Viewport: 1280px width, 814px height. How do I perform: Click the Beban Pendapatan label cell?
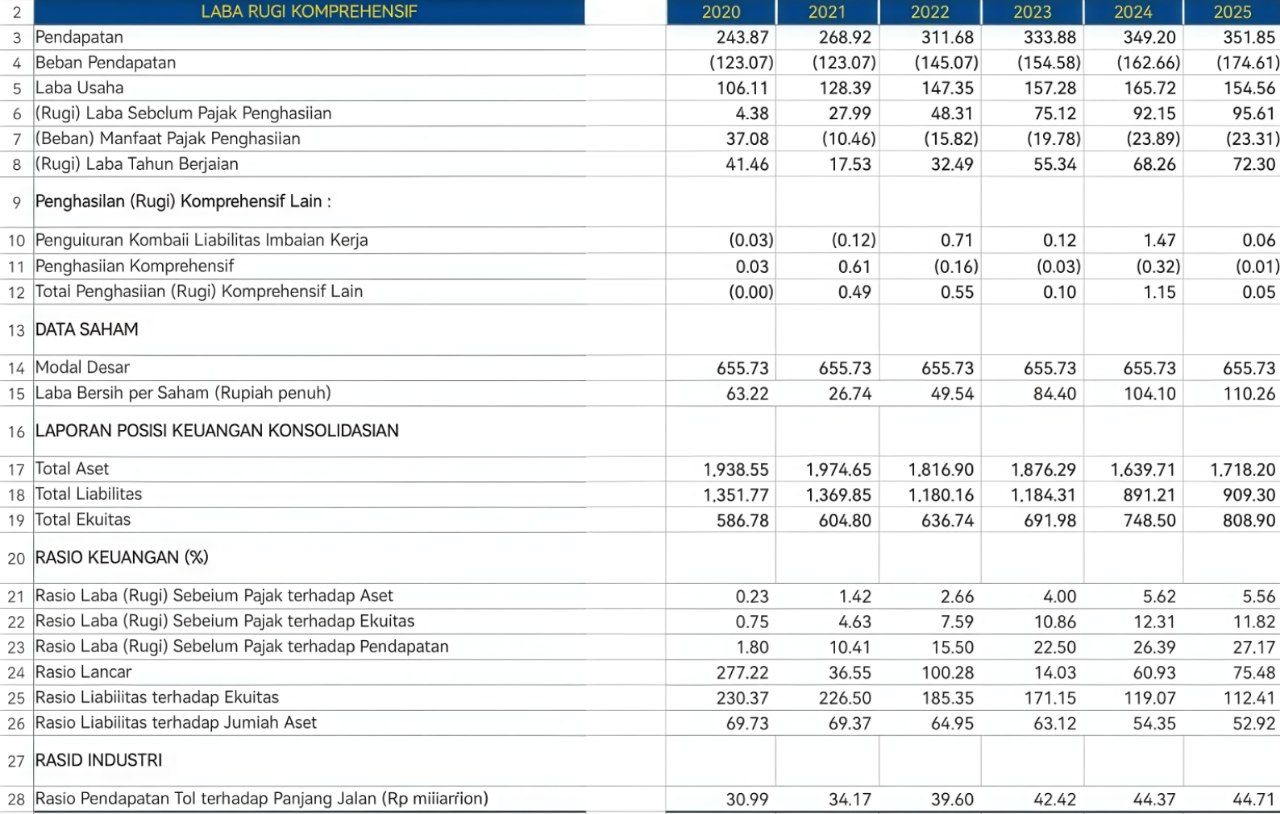tap(105, 63)
